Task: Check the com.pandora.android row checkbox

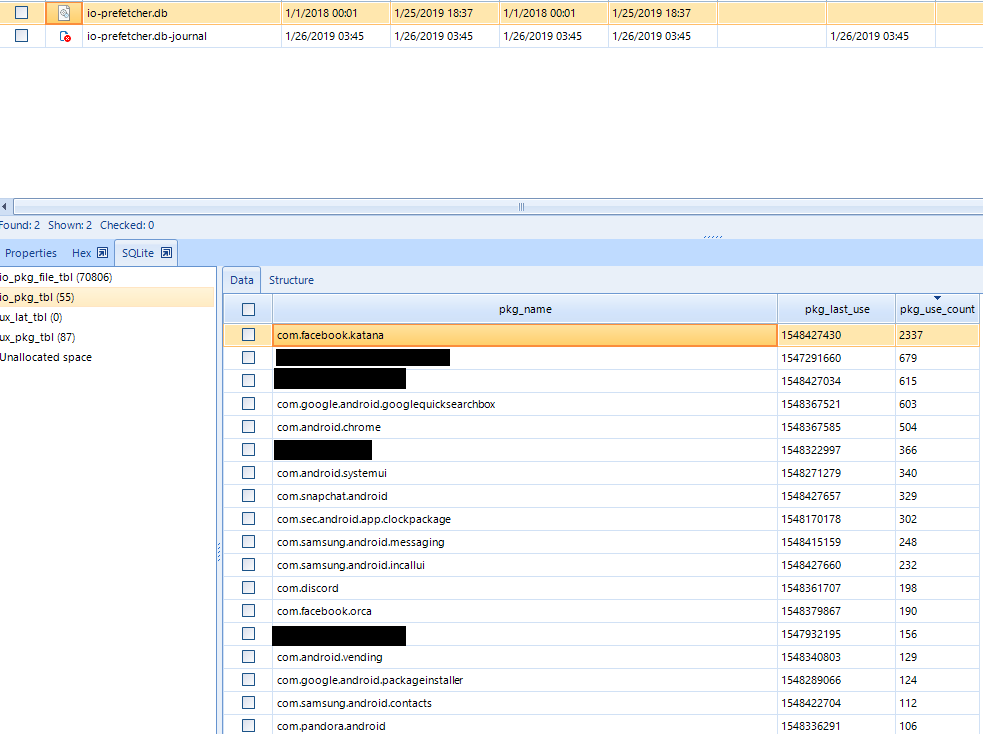Action: pyautogui.click(x=248, y=726)
